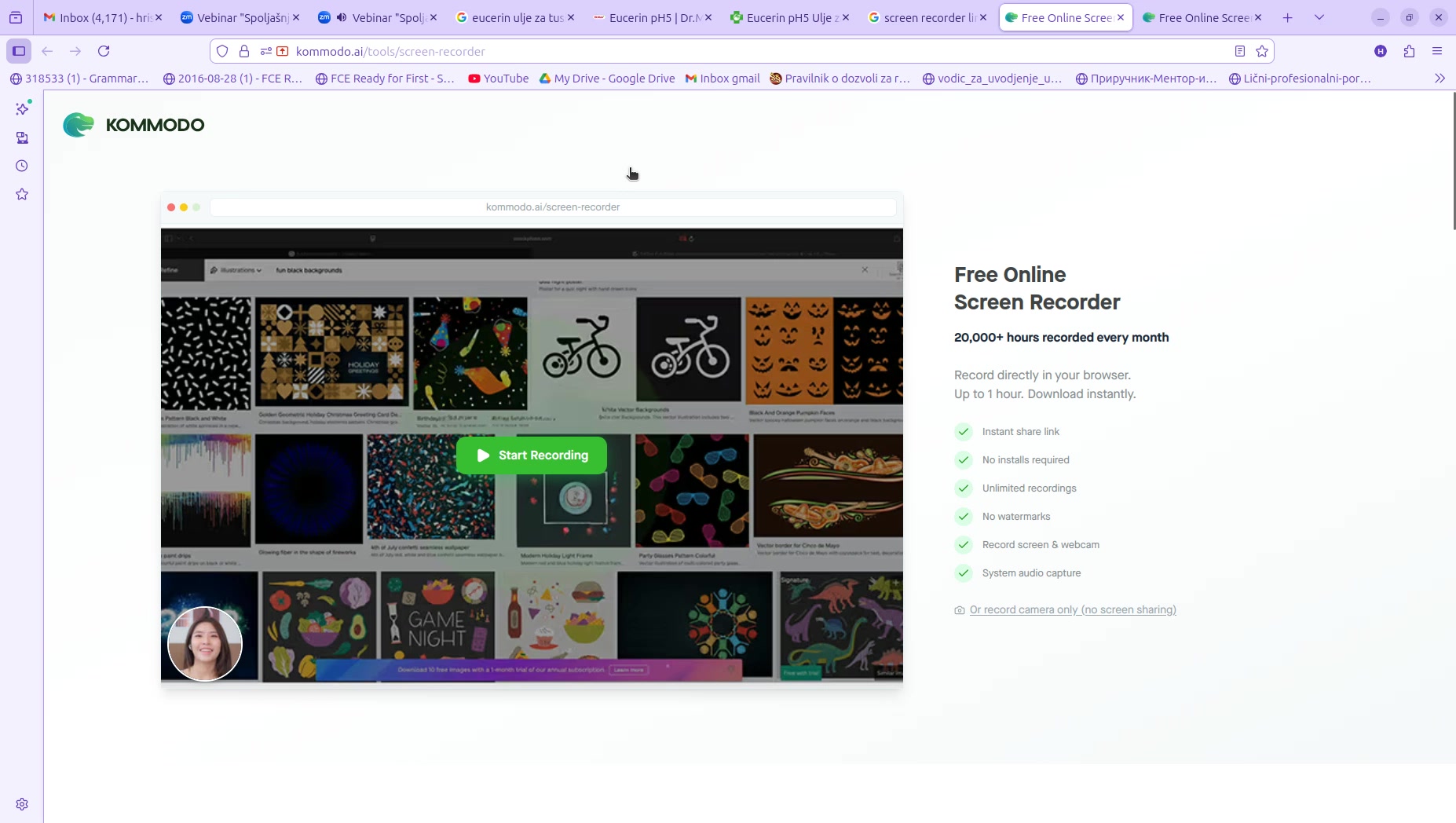Toggle the sidebar panel button
Viewport: 1456px width, 823px height.
[19, 51]
